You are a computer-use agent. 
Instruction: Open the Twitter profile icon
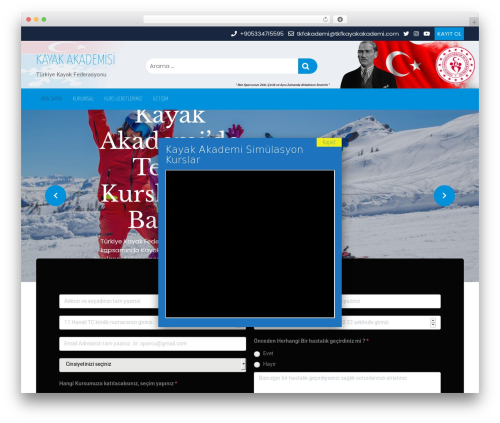(x=406, y=34)
